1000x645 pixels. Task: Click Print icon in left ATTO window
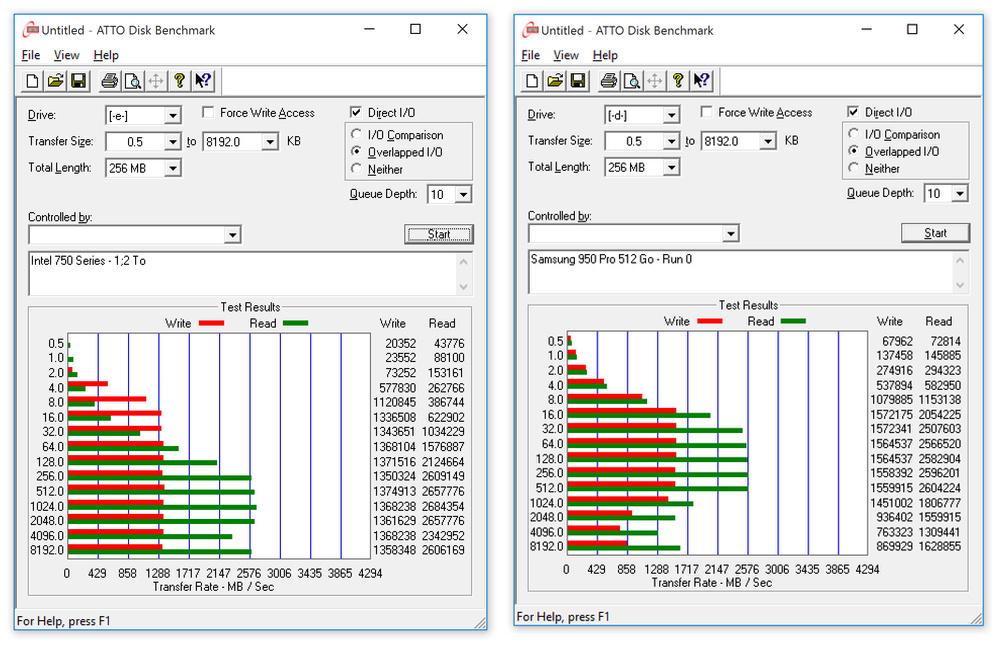point(110,81)
